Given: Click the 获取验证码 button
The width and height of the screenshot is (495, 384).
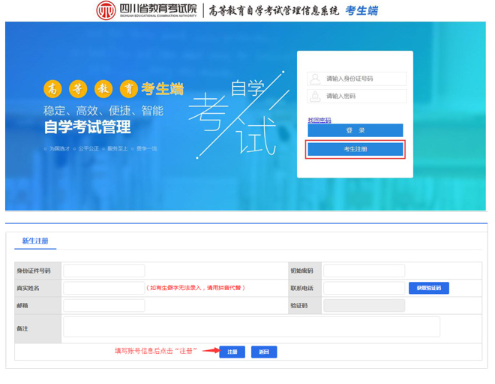Looking at the screenshot, I should click(429, 288).
